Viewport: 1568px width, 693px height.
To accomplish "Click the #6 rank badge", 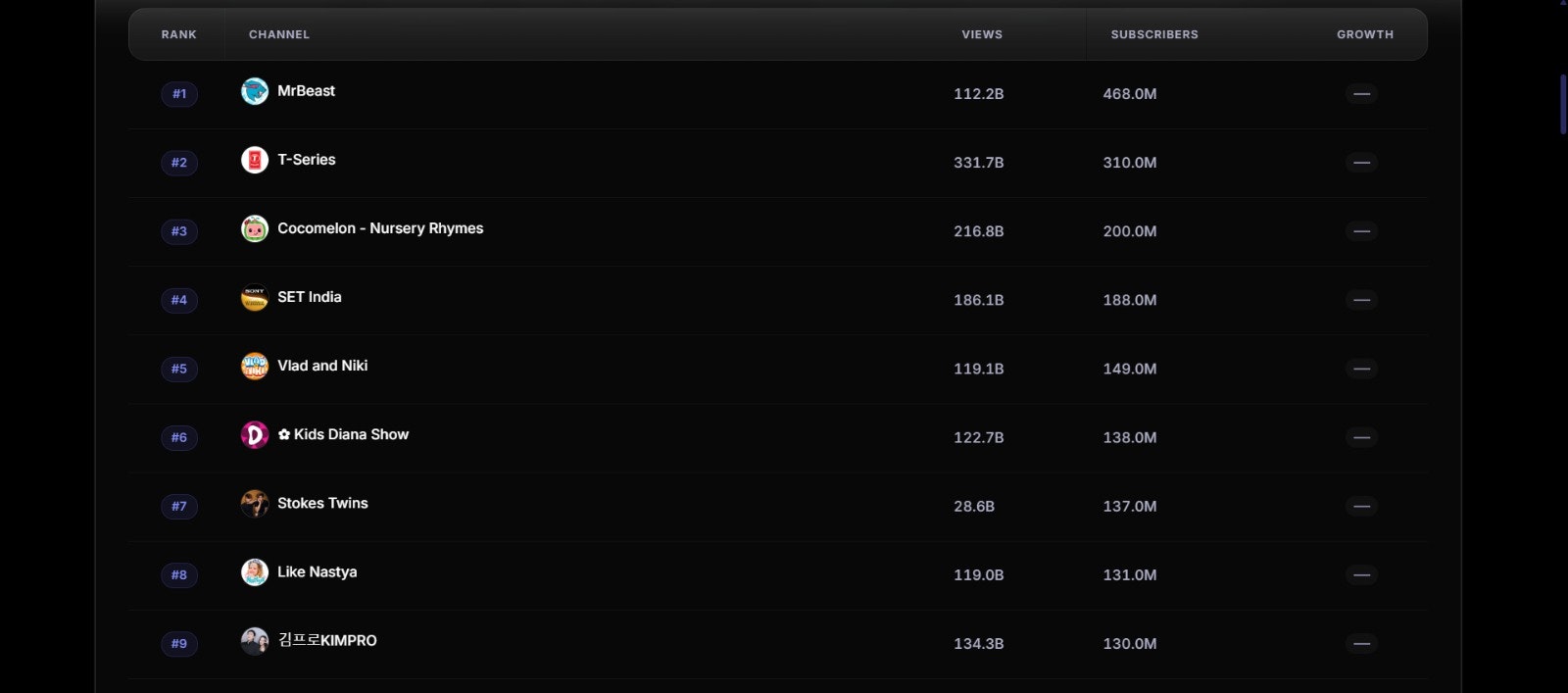I will point(179,437).
